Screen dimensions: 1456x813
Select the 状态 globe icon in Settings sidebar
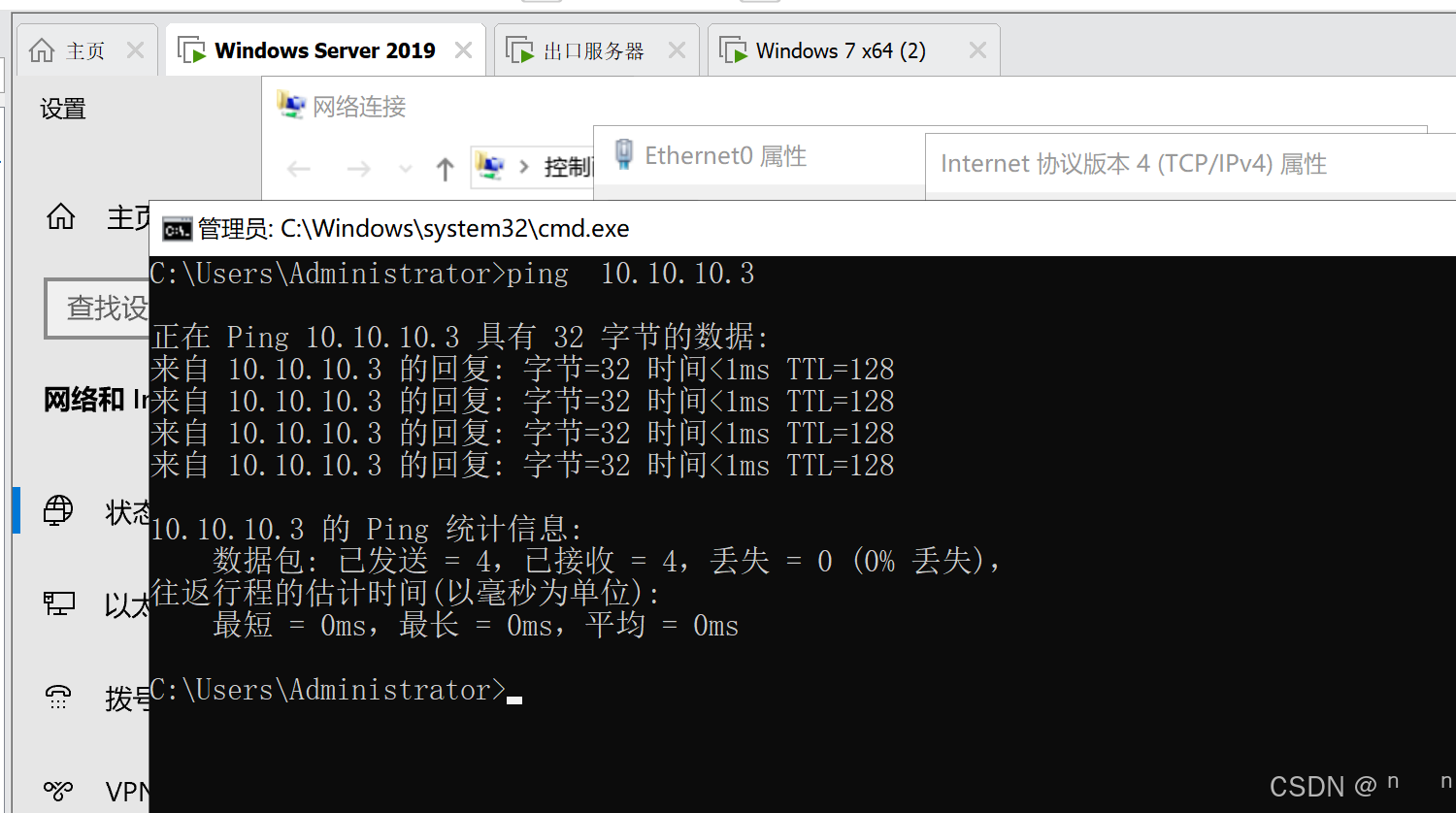[58, 510]
